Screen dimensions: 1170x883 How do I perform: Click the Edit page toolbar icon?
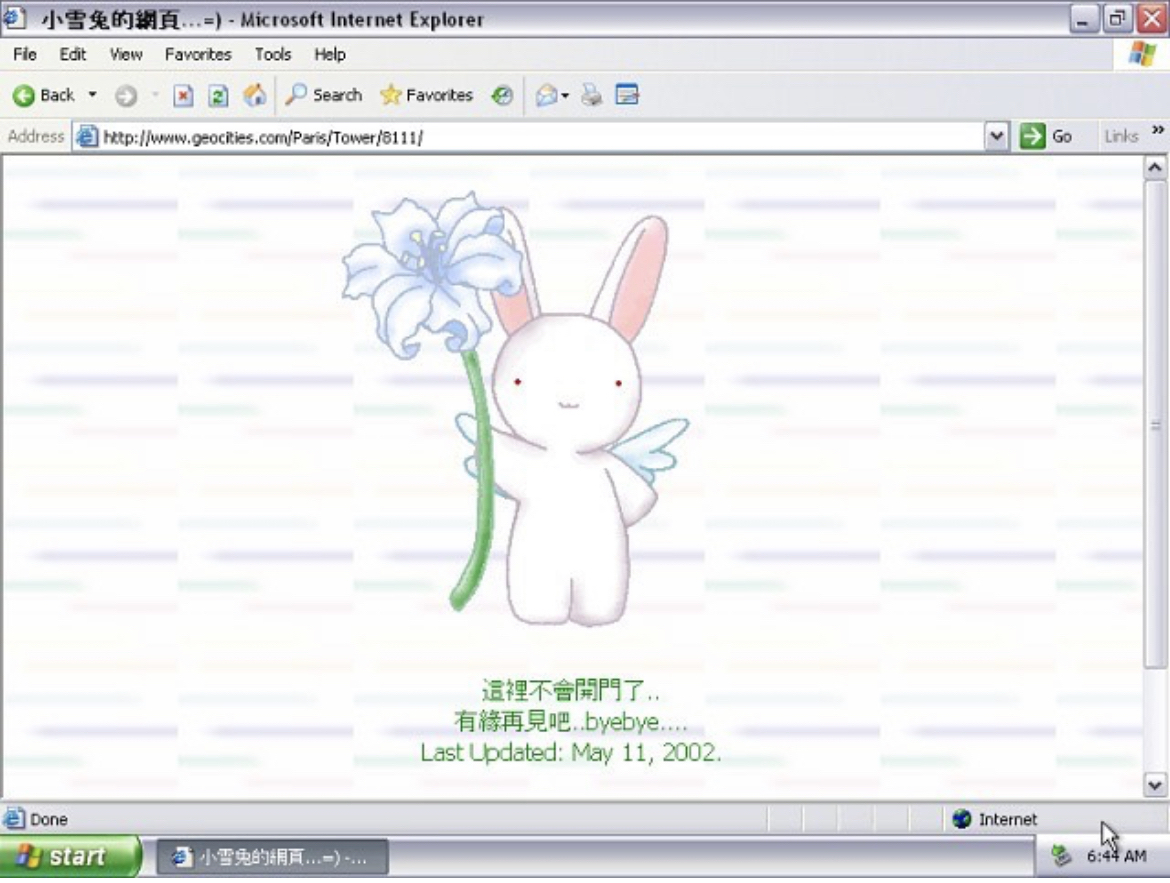(x=627, y=96)
